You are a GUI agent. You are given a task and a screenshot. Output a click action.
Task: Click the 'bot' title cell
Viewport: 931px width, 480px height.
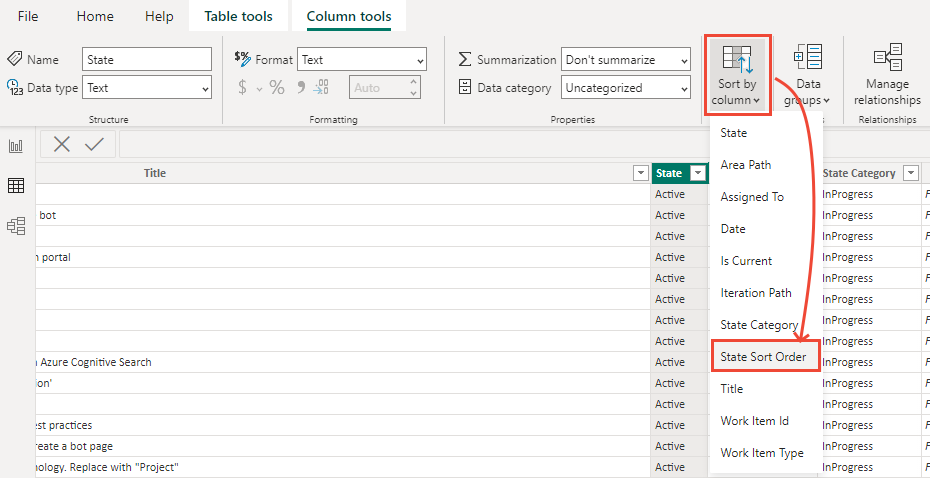(343, 215)
